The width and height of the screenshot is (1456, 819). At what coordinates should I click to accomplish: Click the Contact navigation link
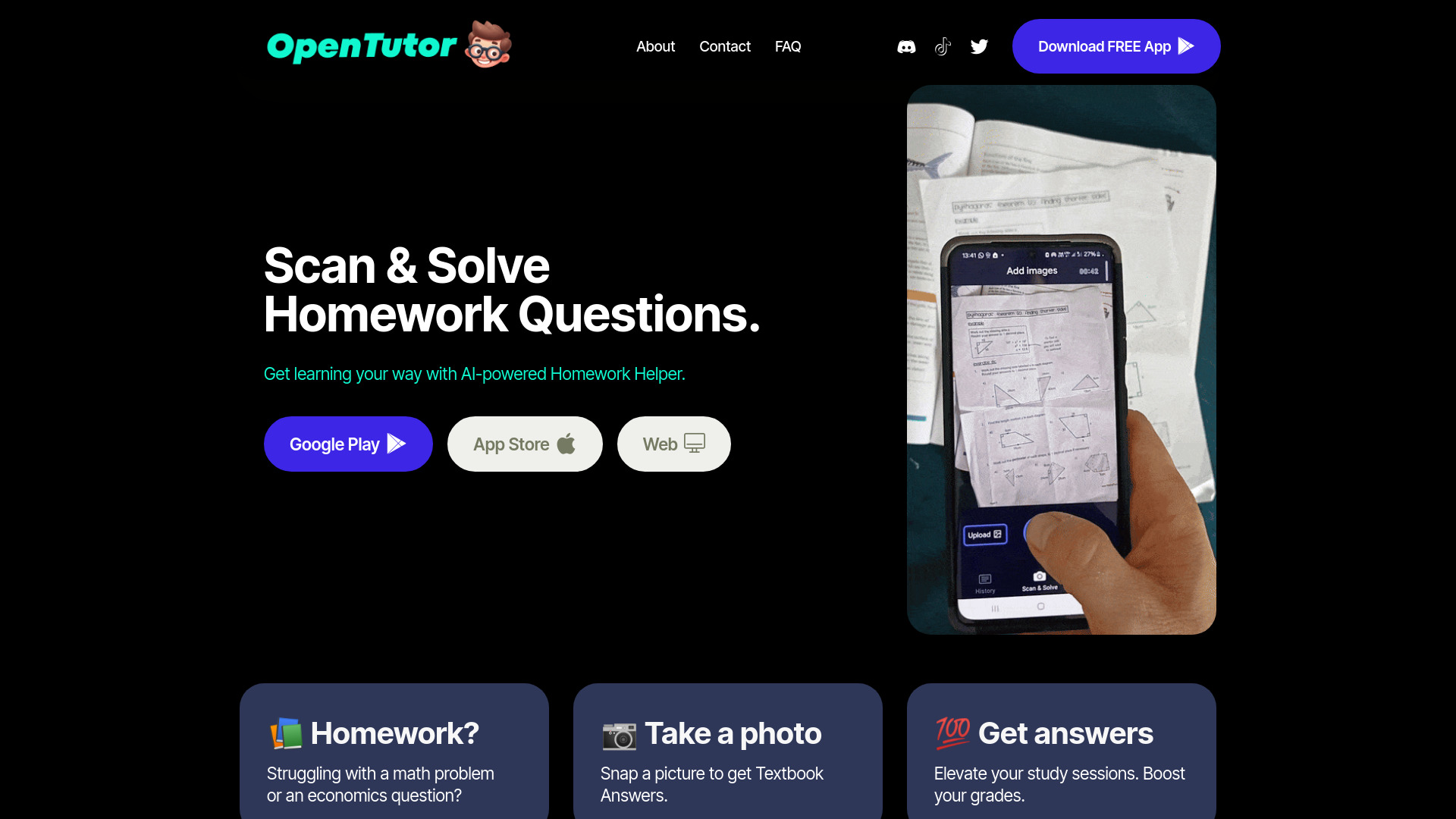pyautogui.click(x=724, y=46)
